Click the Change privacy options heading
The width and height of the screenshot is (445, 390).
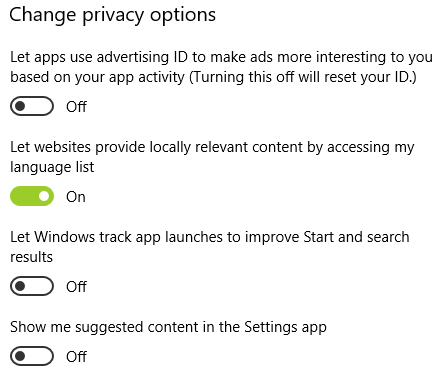[113, 15]
